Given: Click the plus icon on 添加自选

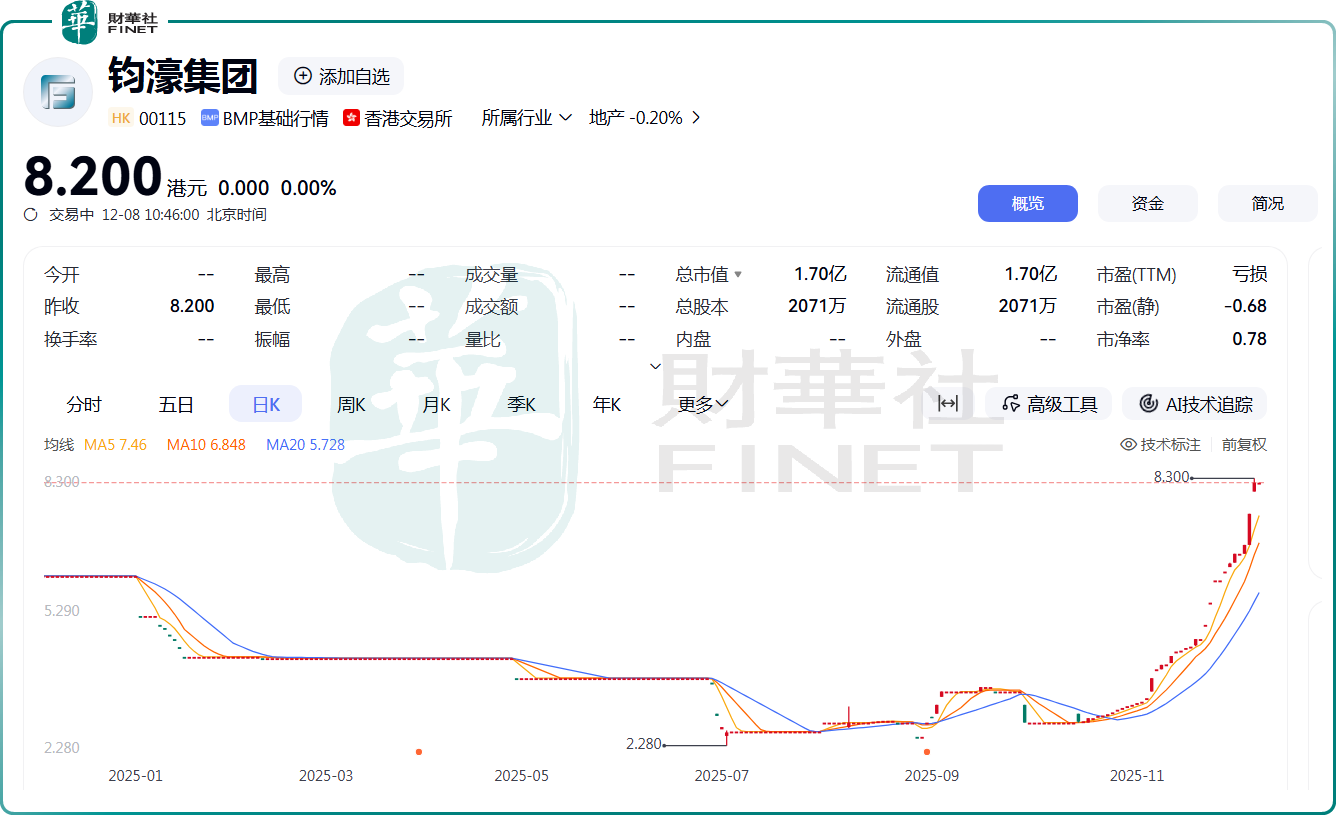Looking at the screenshot, I should coord(301,76).
